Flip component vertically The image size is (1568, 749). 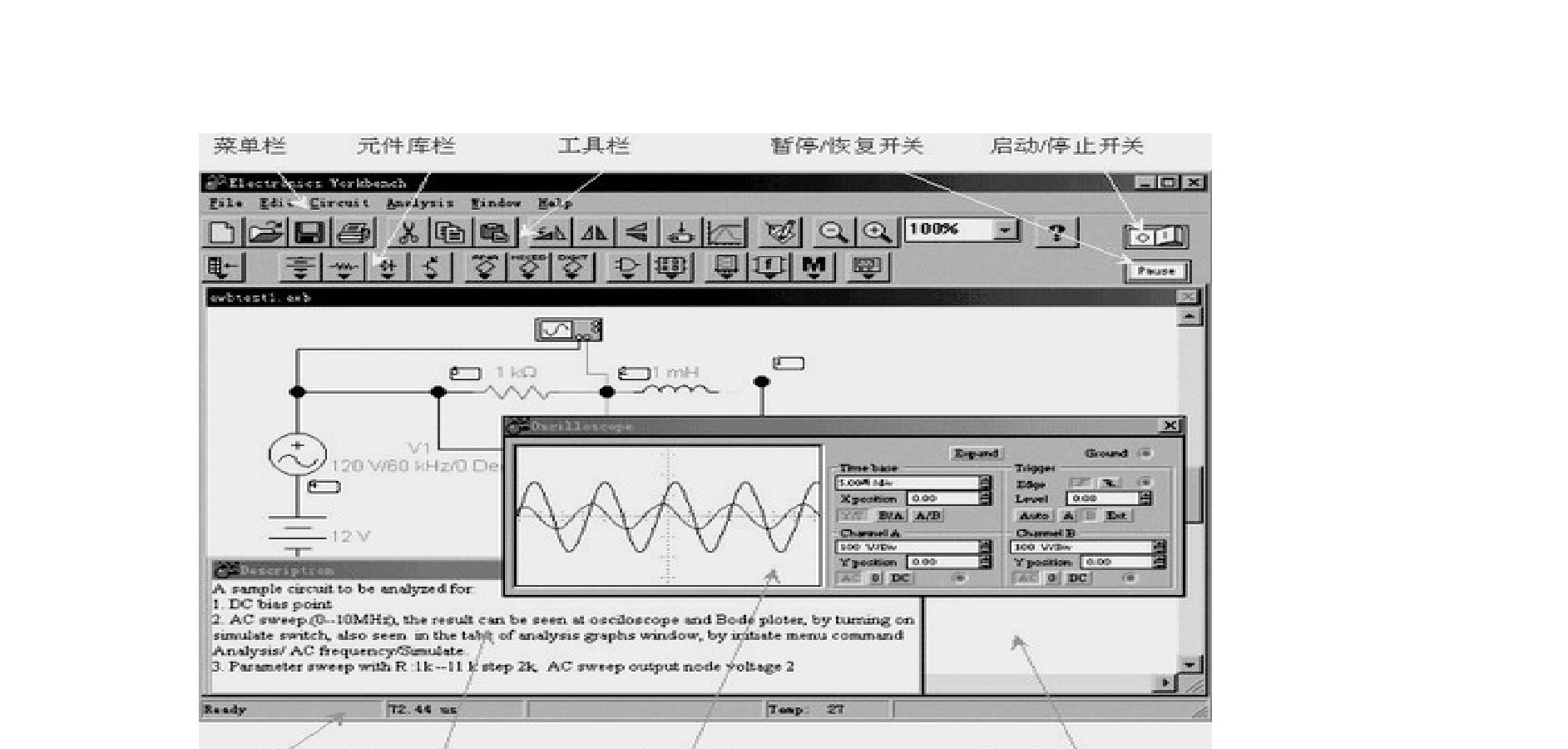click(x=637, y=232)
